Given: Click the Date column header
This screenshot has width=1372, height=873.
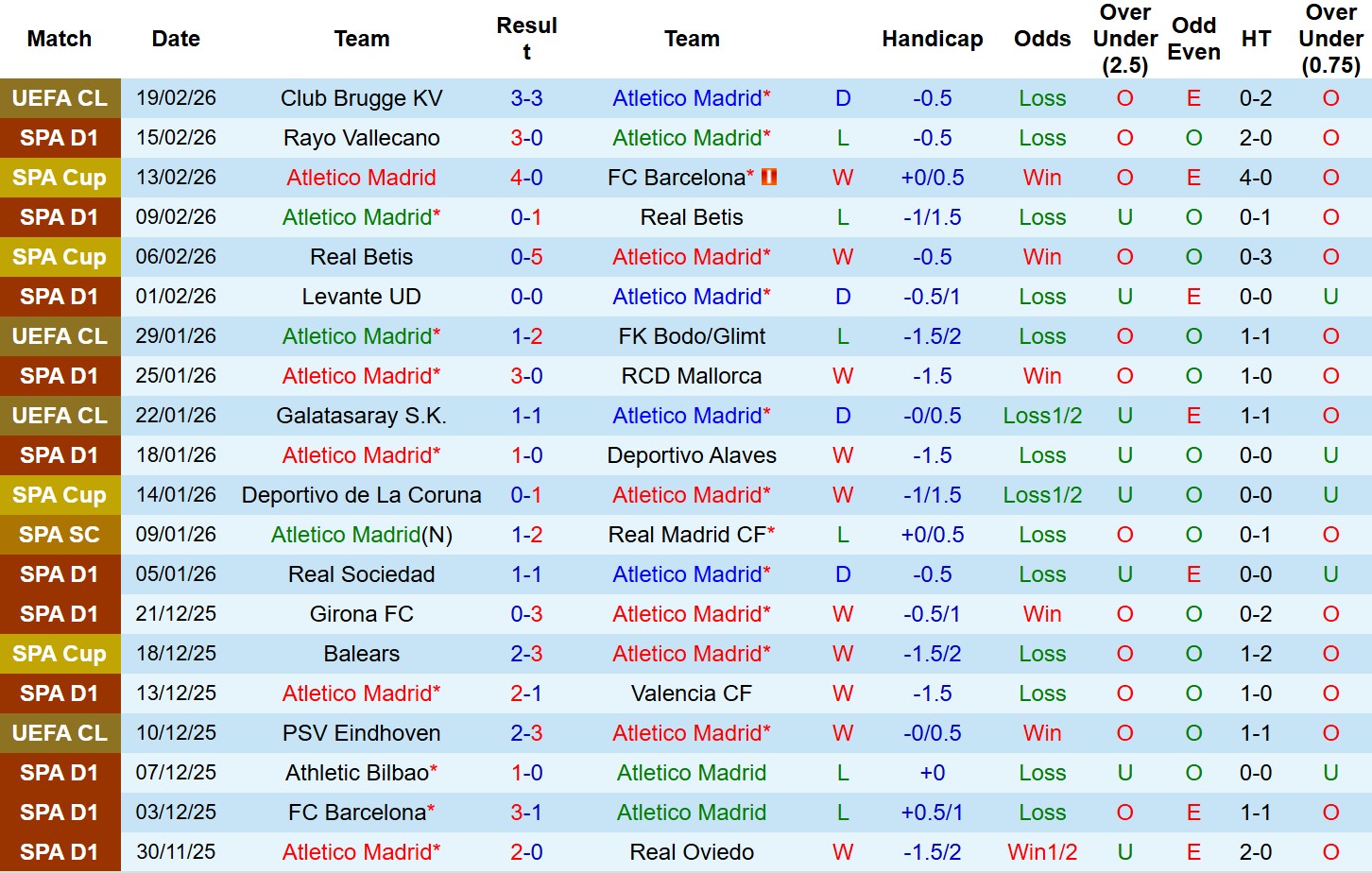Looking at the screenshot, I should coord(176,39).
